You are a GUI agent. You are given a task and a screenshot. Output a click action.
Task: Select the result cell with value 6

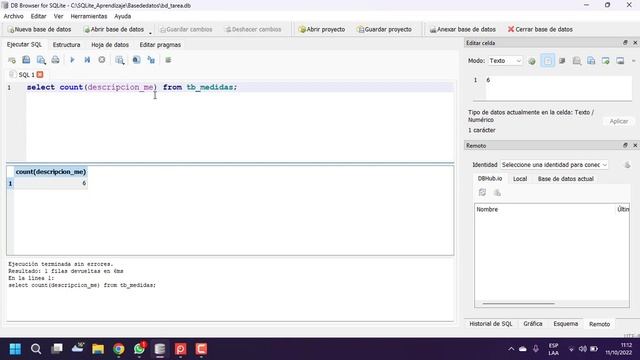[x=51, y=183]
